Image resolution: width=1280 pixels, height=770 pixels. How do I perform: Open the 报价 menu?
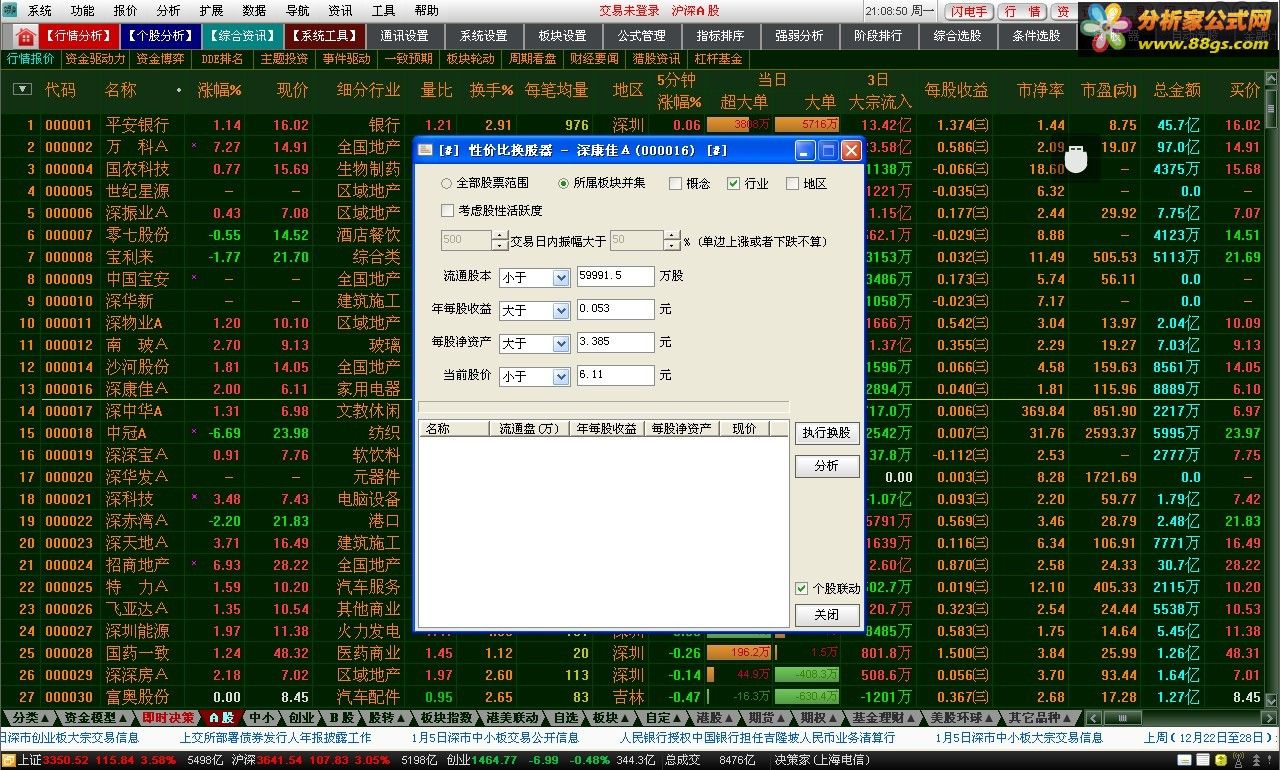coord(126,11)
